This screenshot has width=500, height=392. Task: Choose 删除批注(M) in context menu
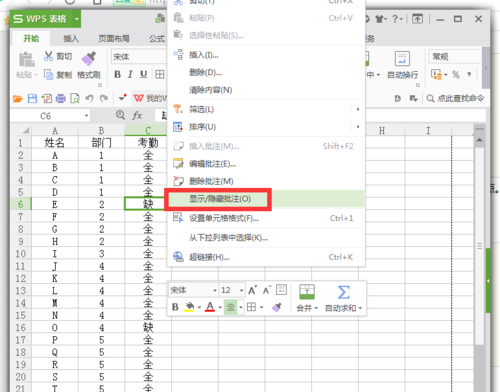click(265, 181)
